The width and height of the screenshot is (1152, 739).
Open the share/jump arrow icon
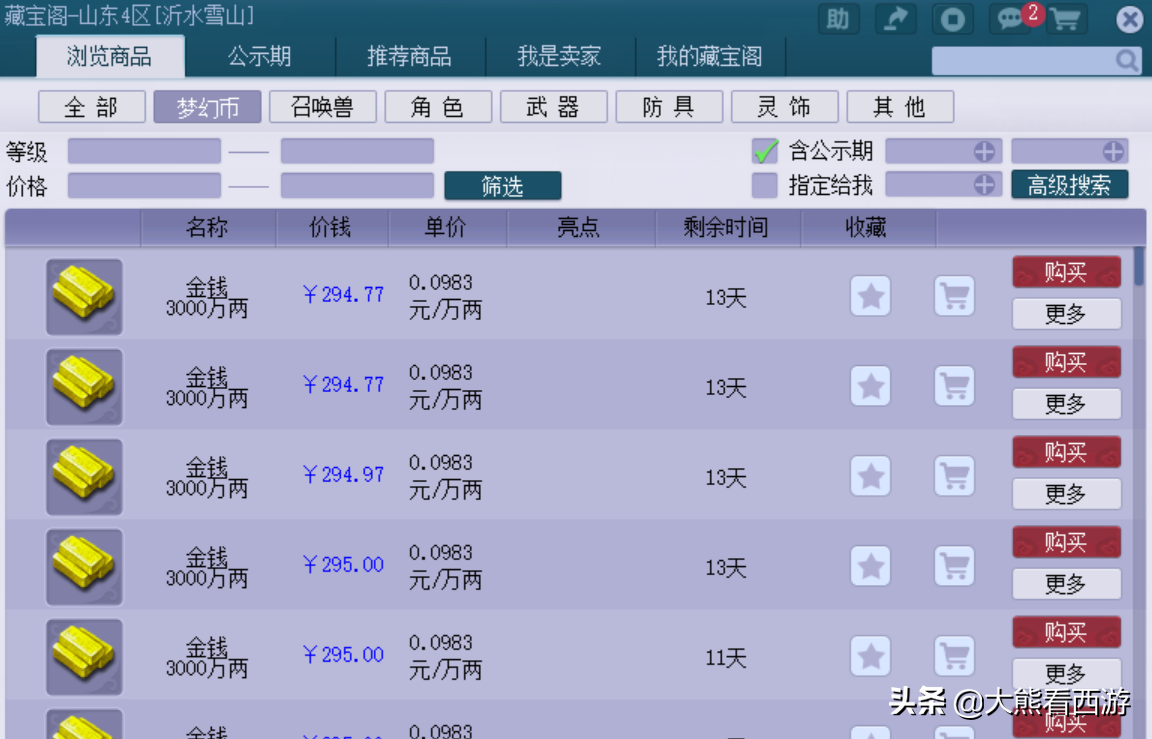895,18
